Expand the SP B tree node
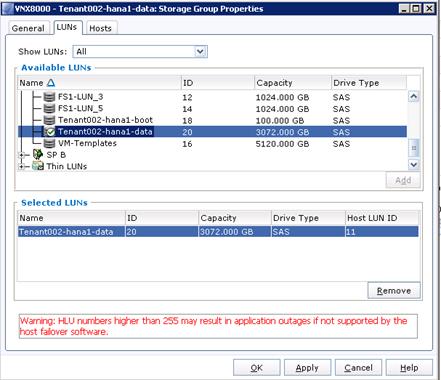 (22, 155)
